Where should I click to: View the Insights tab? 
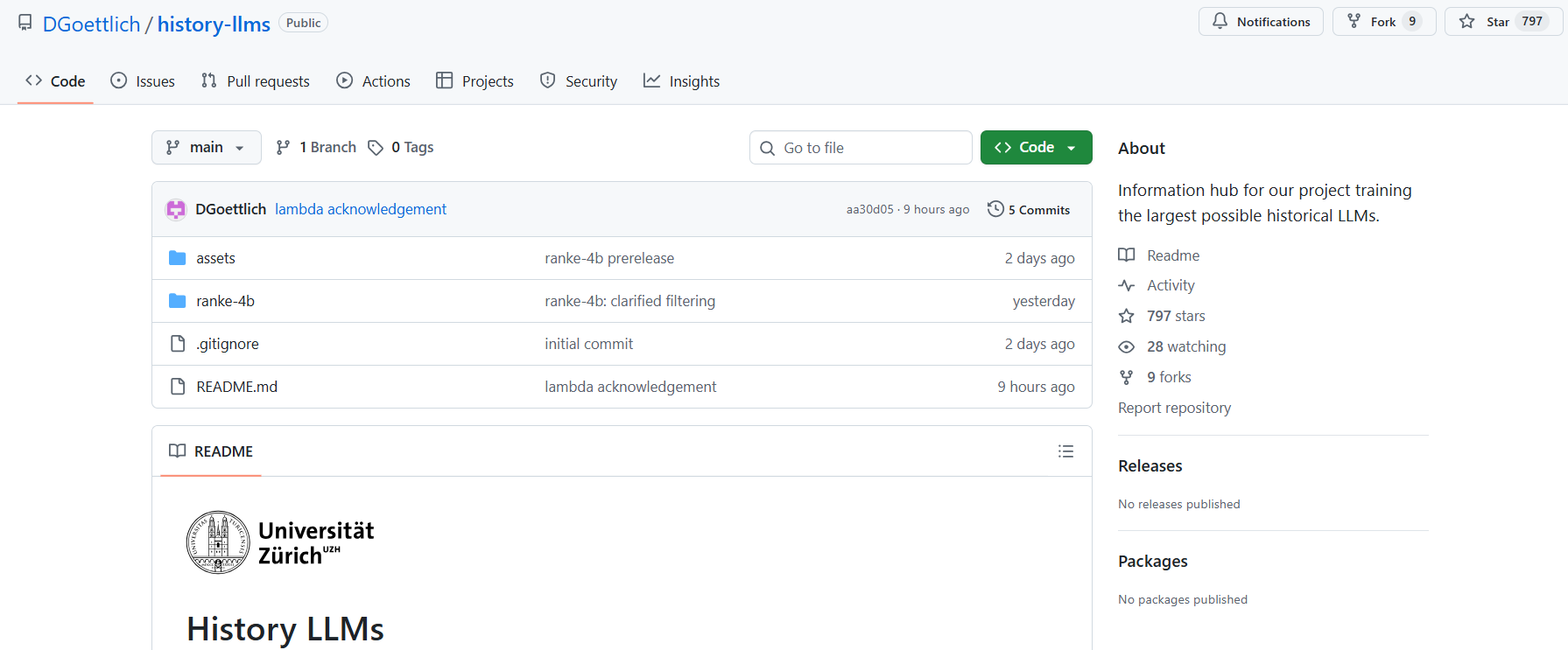(682, 81)
